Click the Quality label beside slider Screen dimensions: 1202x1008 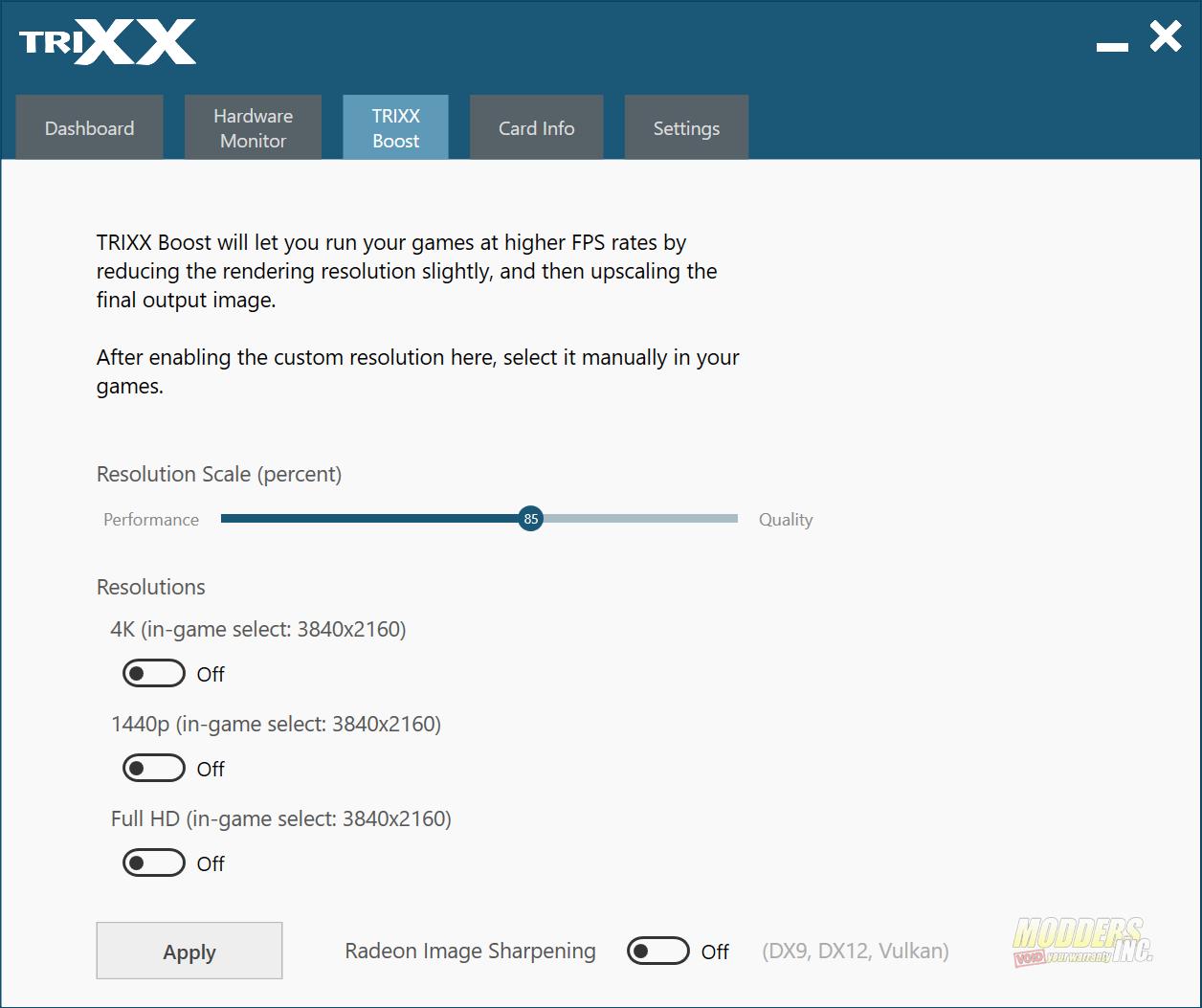point(786,520)
